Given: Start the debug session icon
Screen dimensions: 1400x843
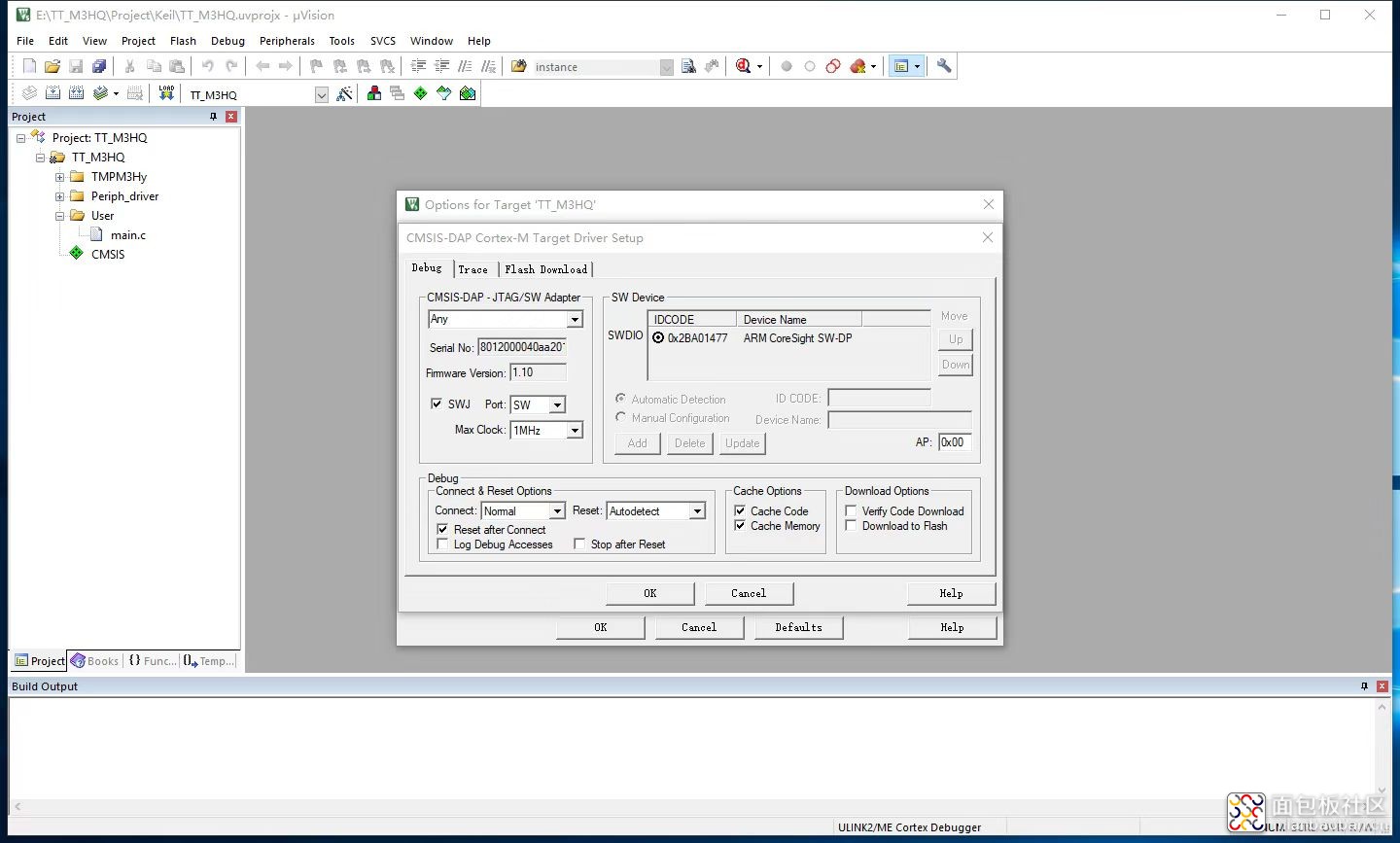Looking at the screenshot, I should (x=744, y=66).
